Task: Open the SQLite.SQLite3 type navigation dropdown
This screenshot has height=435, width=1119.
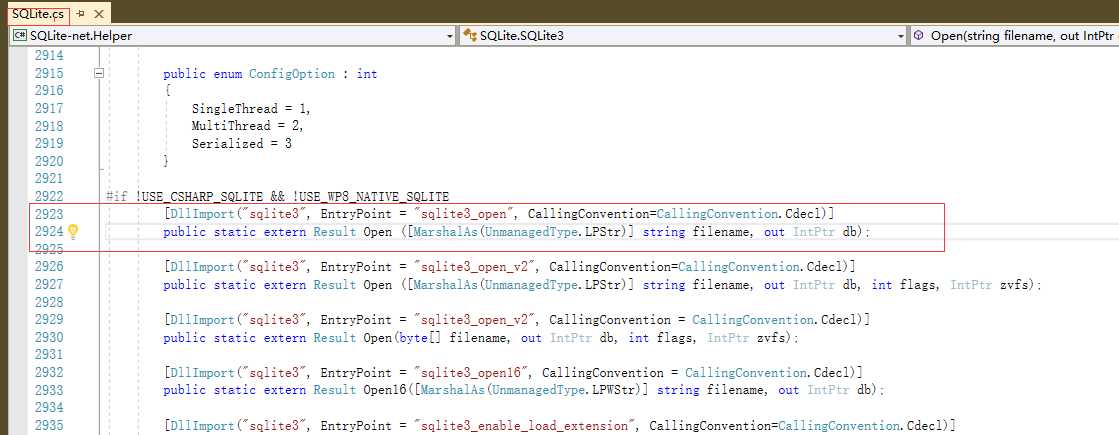Action: pyautogui.click(x=902, y=35)
